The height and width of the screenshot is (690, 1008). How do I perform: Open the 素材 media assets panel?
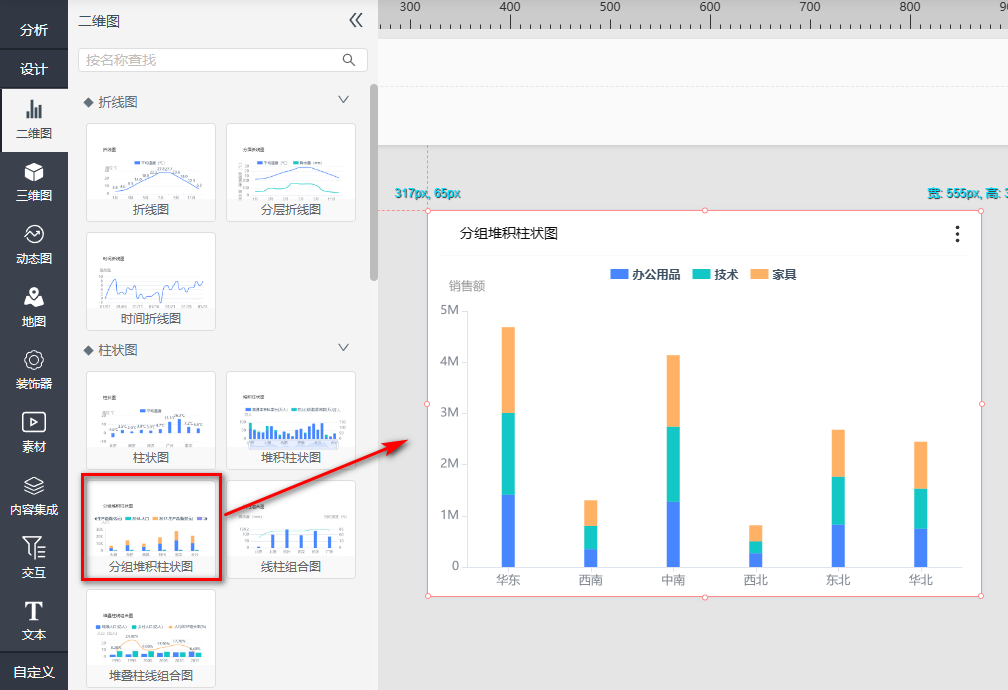pyautogui.click(x=34, y=433)
